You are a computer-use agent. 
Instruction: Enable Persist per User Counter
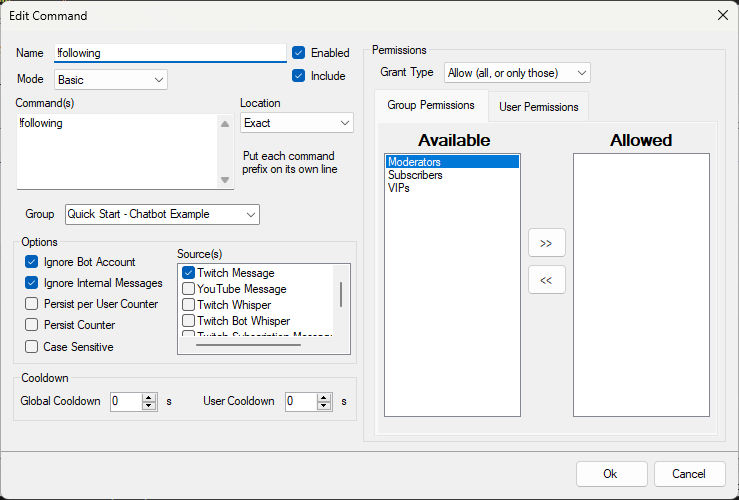(33, 304)
